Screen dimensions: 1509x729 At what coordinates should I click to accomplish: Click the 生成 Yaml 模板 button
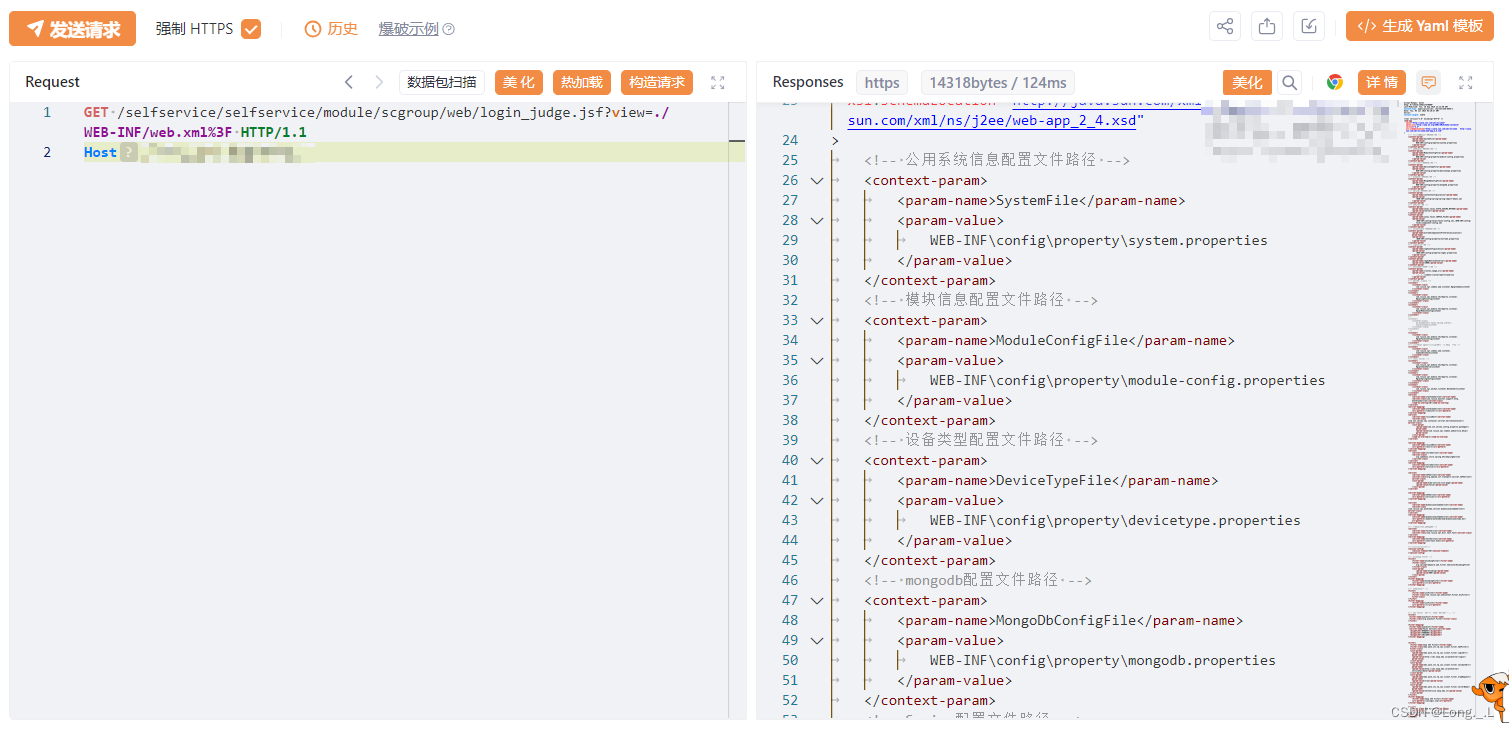click(1420, 27)
